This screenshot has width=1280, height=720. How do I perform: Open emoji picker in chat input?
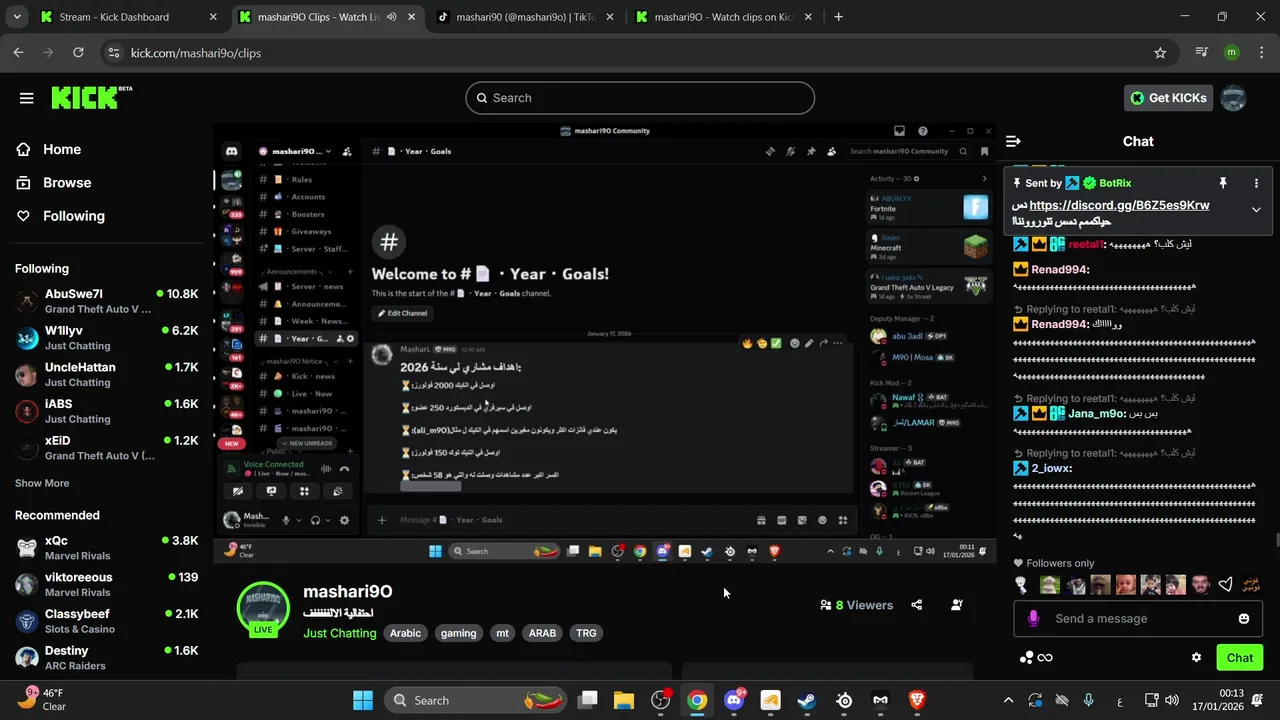tap(1244, 619)
